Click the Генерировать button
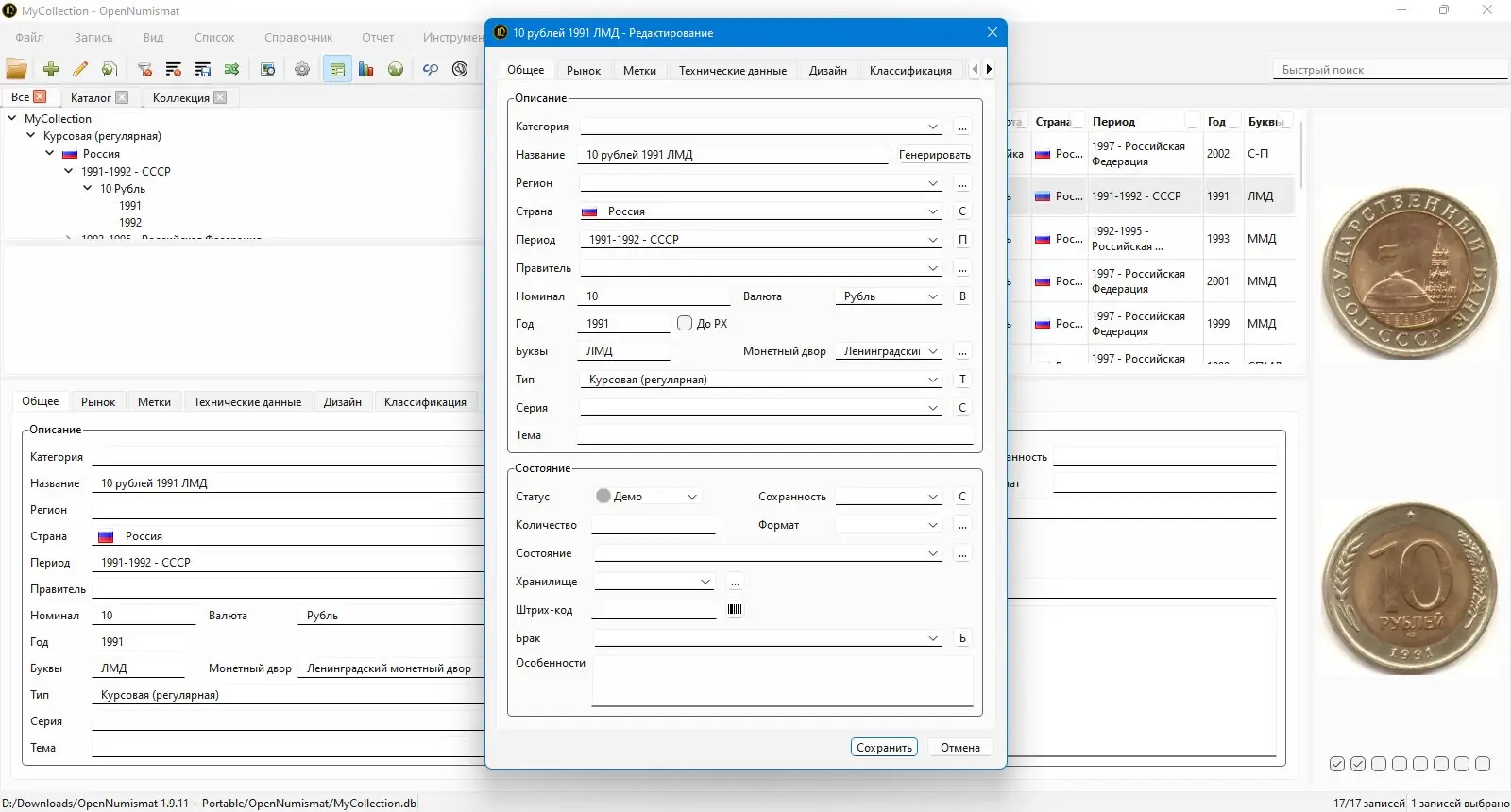This screenshot has width=1511, height=812. 934,155
